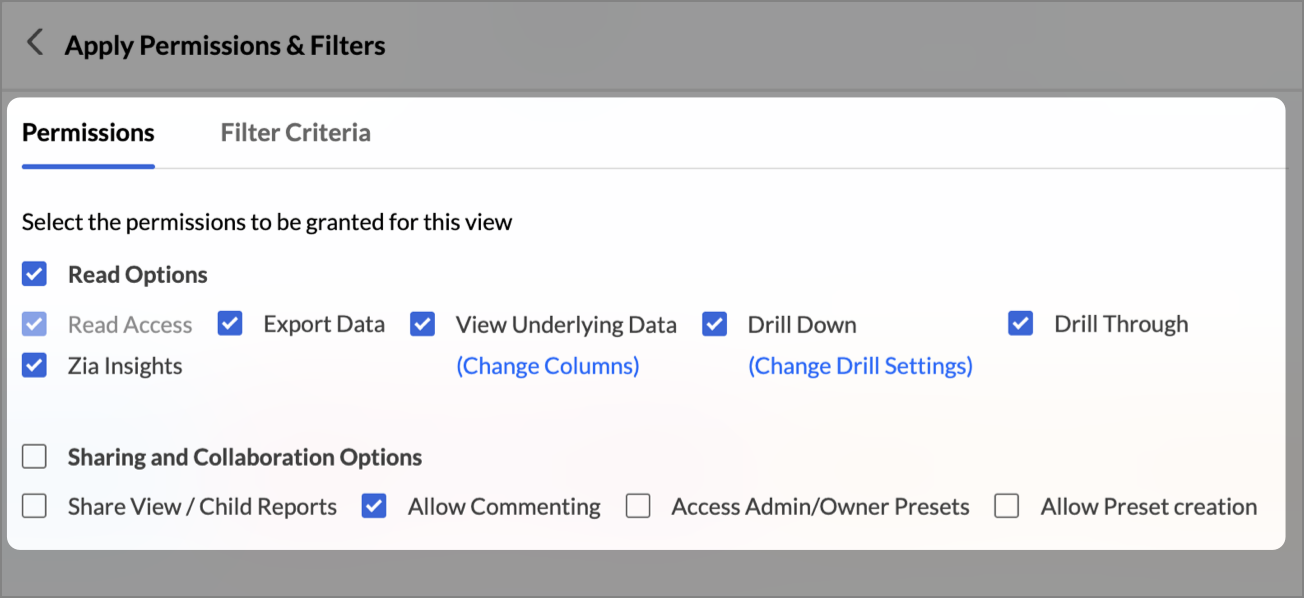Viewport: 1304px width, 598px height.
Task: Disable the Export Data permission checkbox
Action: (230, 323)
